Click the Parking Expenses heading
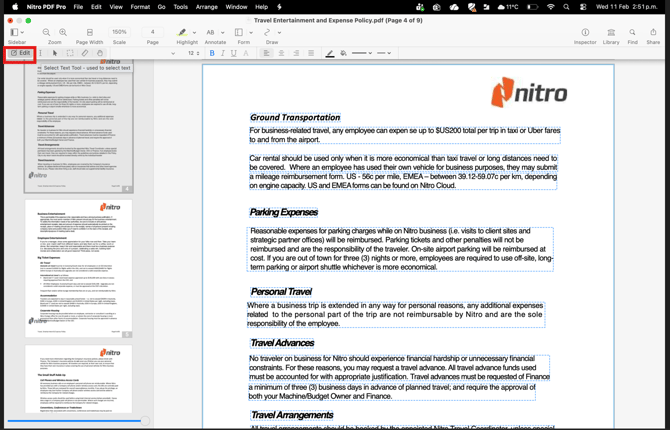Screen dimensions: 670x430 click(x=284, y=212)
